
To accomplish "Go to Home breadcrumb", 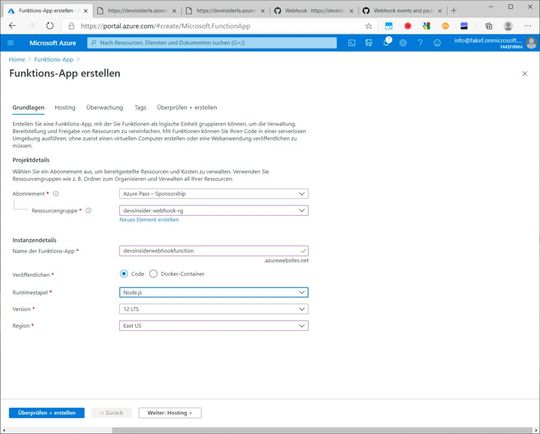I will tap(17, 60).
